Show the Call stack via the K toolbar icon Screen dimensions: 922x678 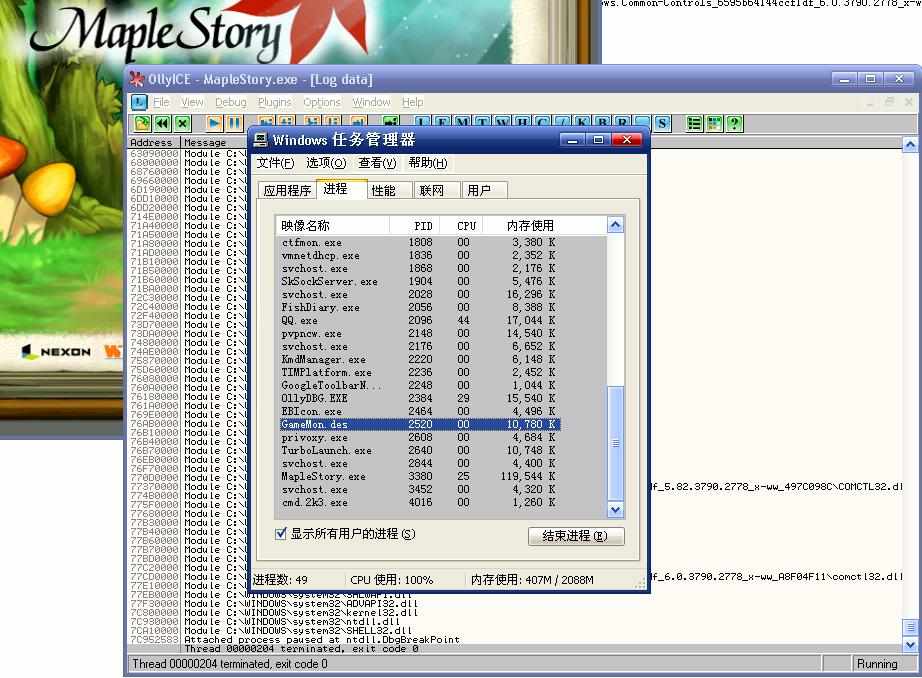[582, 123]
